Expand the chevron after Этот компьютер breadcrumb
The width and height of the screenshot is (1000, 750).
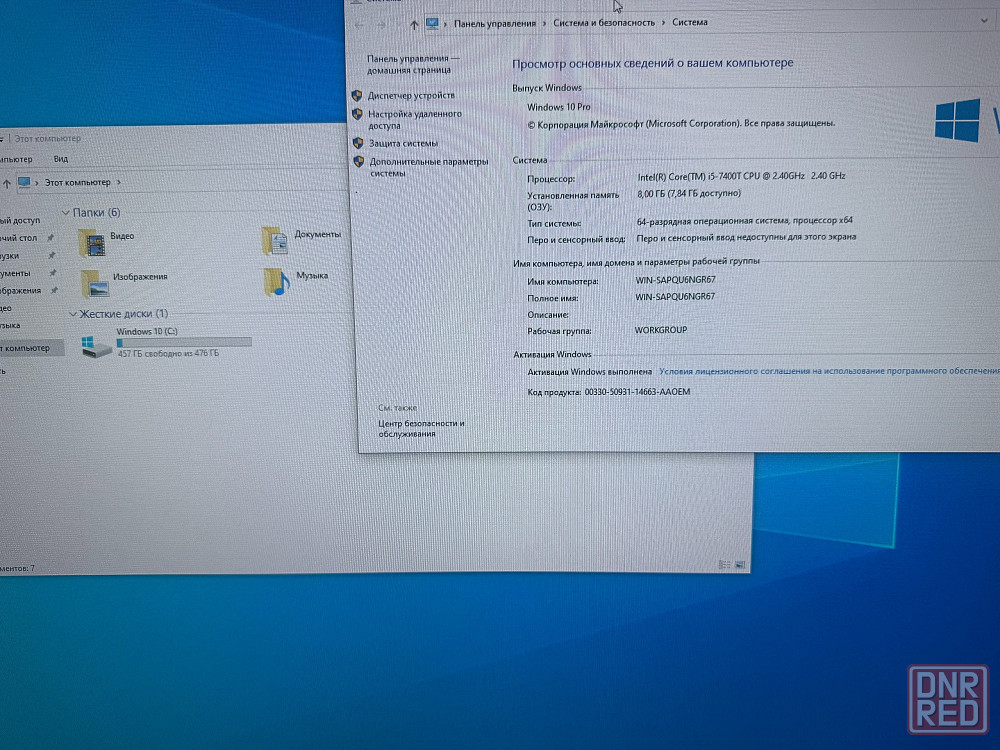(119, 182)
